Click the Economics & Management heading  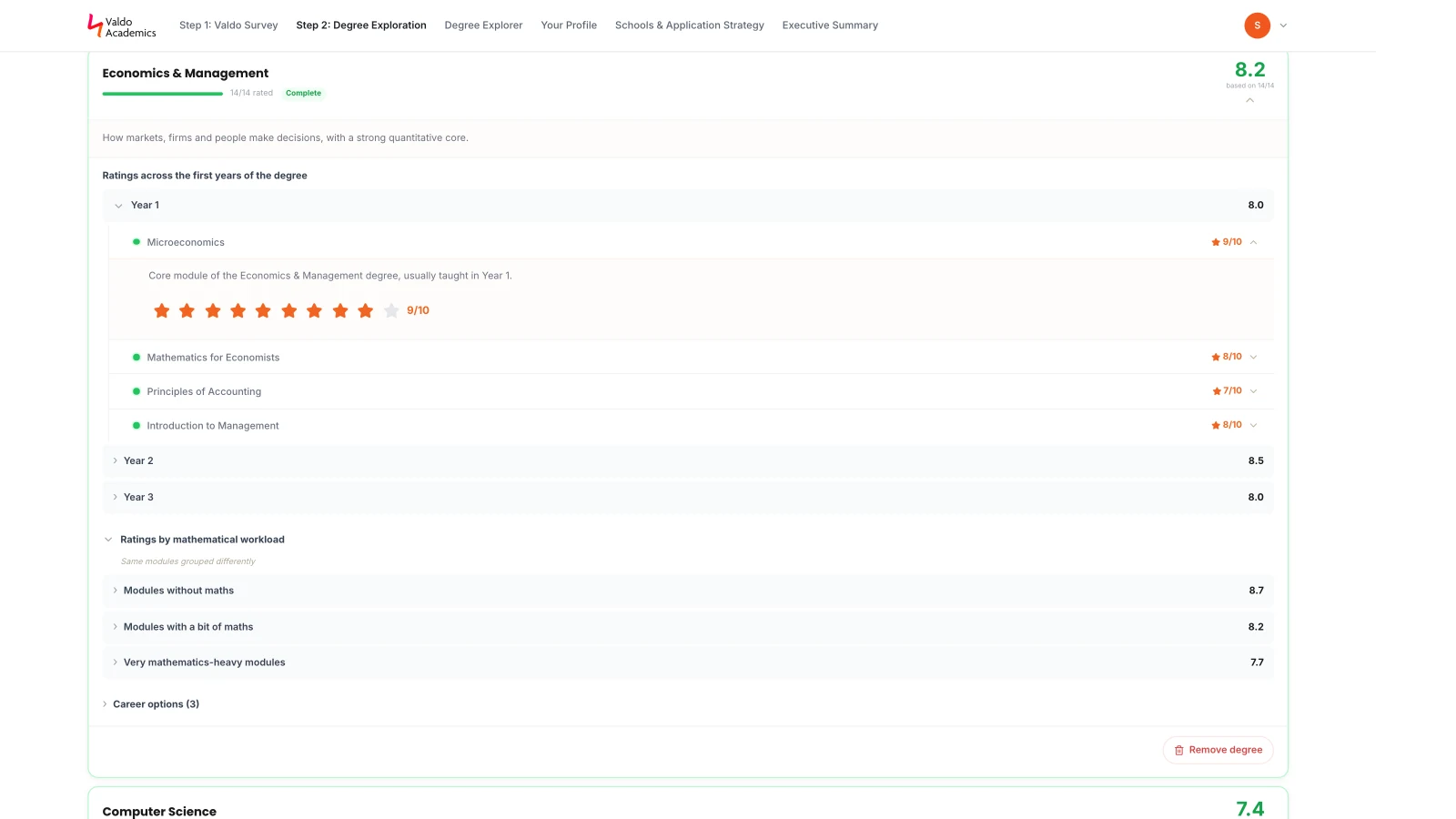coord(186,74)
